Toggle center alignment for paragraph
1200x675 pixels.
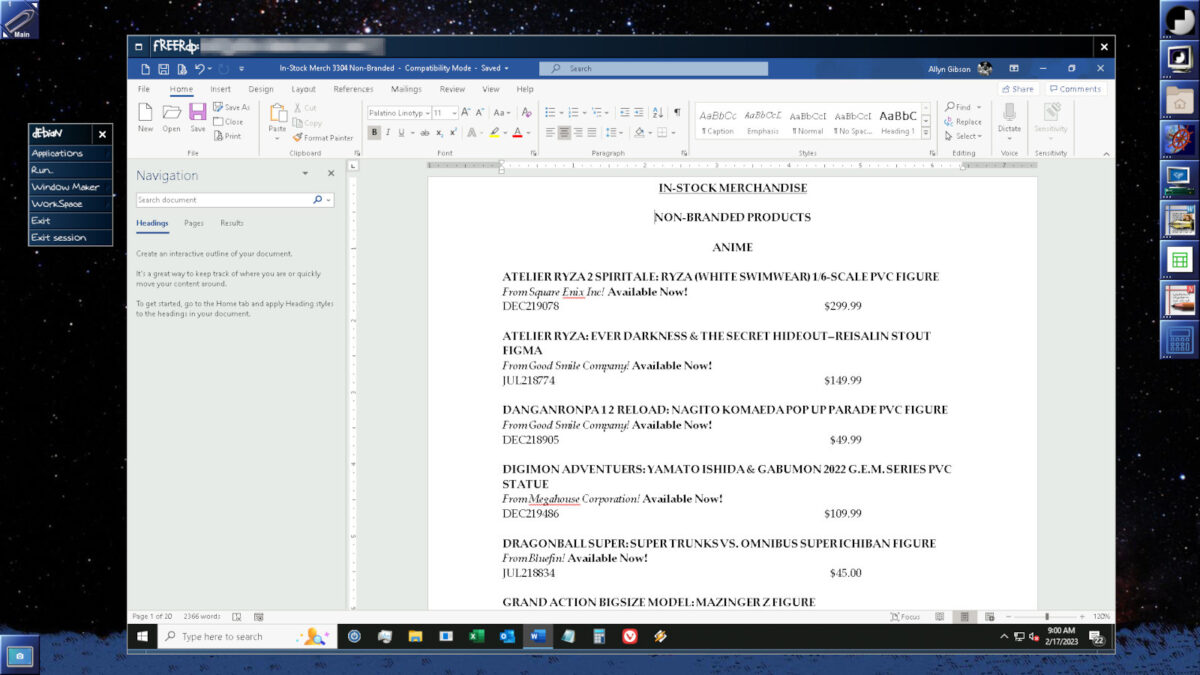click(x=564, y=132)
